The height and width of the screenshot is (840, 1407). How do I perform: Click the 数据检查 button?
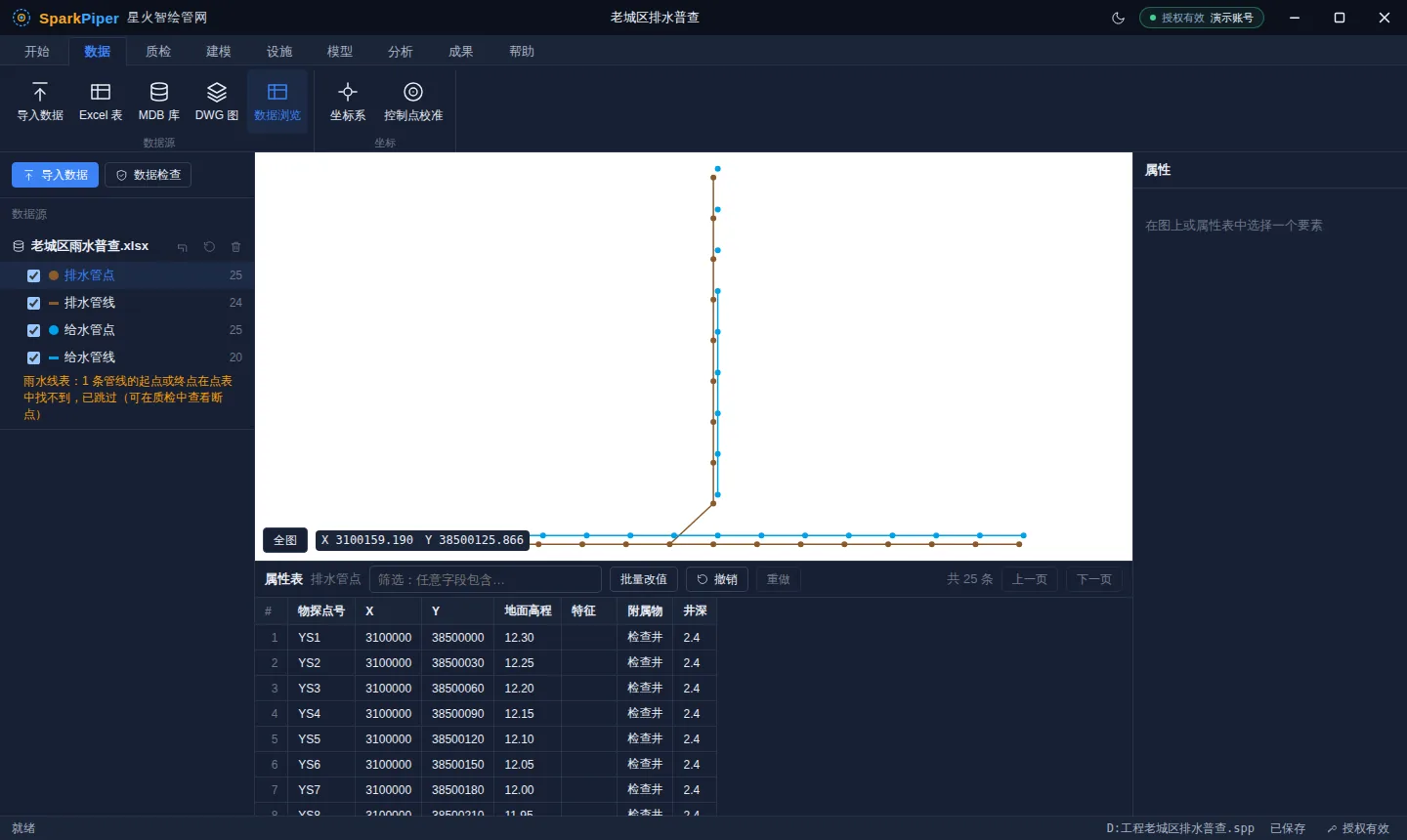click(x=149, y=175)
